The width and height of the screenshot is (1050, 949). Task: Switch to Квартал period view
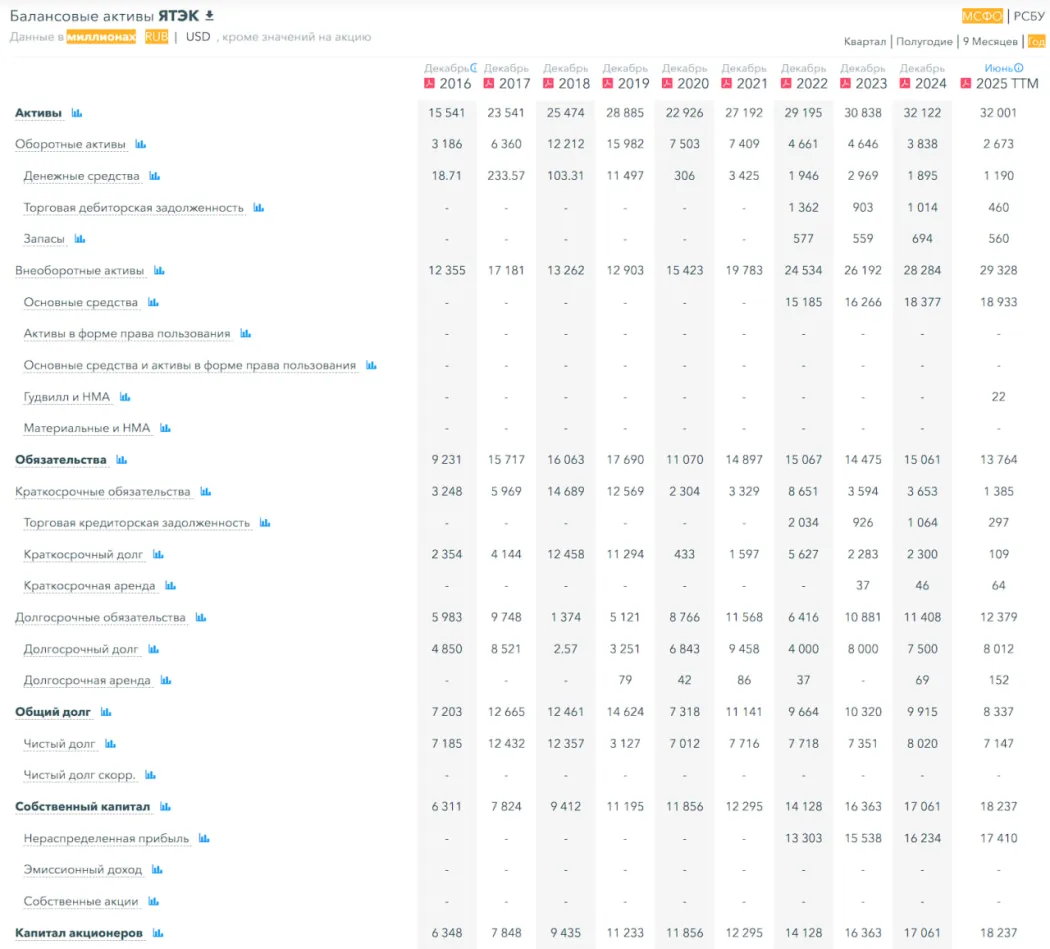click(x=864, y=42)
